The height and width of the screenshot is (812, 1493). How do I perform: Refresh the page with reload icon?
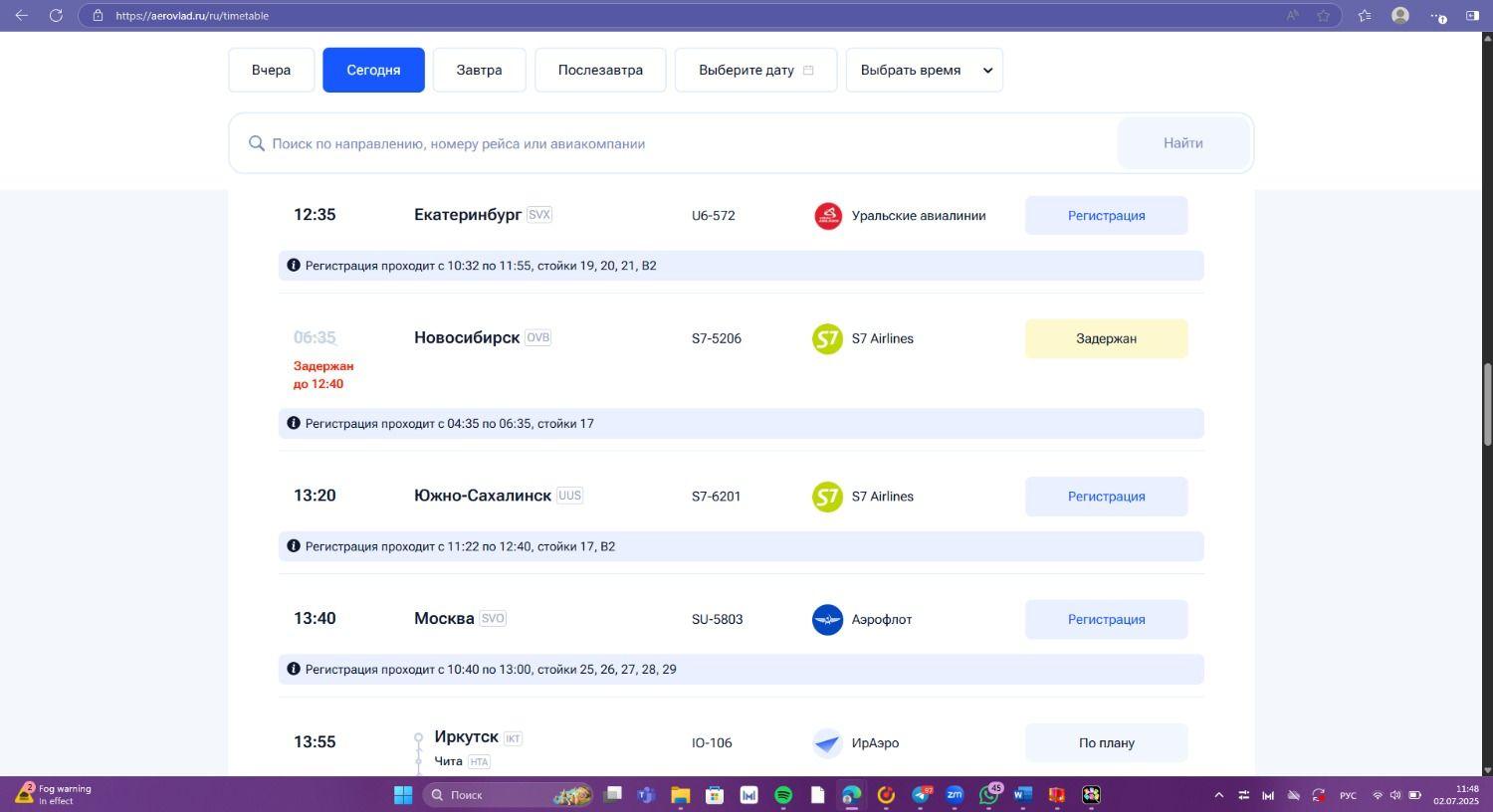point(56,15)
